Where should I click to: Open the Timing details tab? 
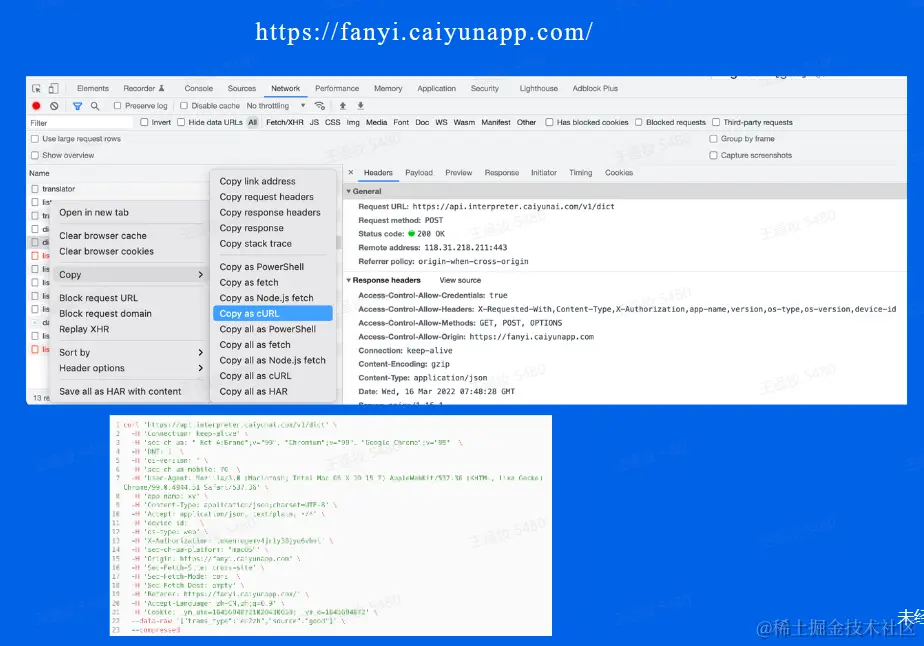(x=580, y=173)
